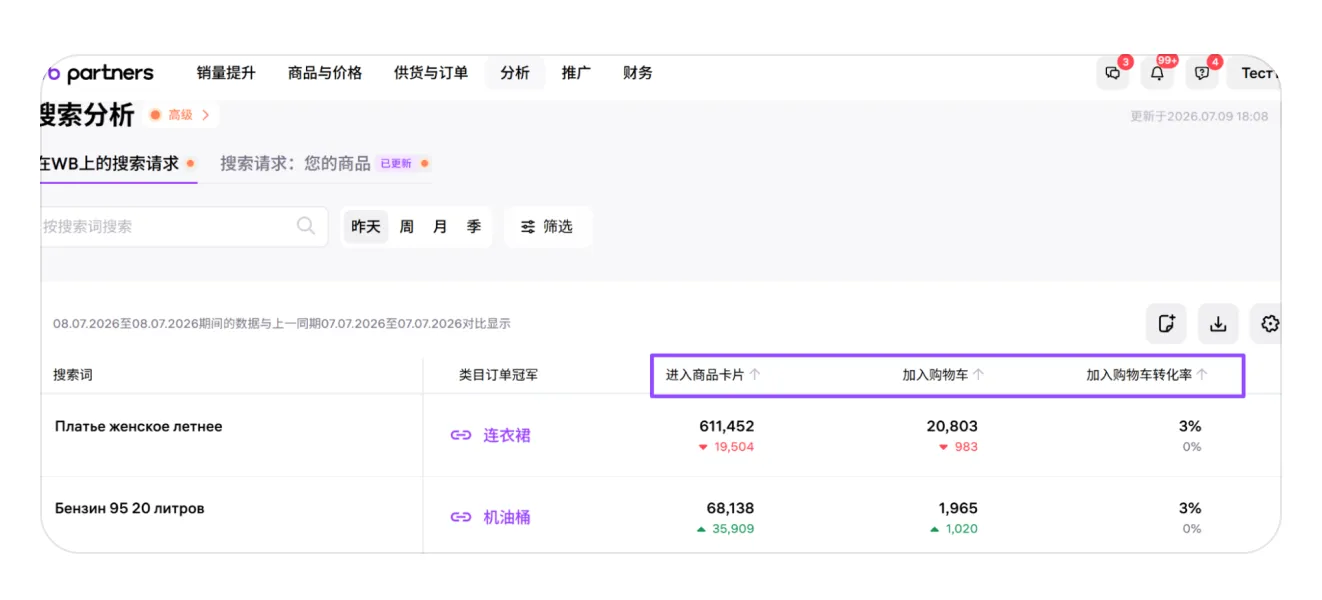Open the help question icon with 4 badge
This screenshot has width=1322, height=600.
[1202, 73]
